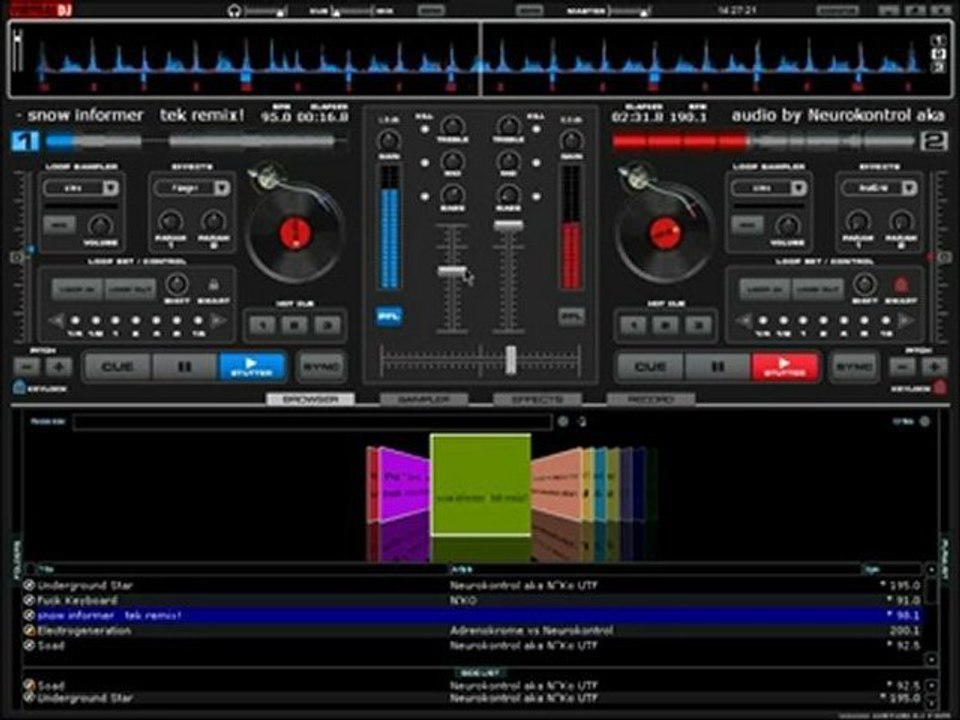960x720 pixels.
Task: Click deck 2 pitch plus button
Action: 934,367
